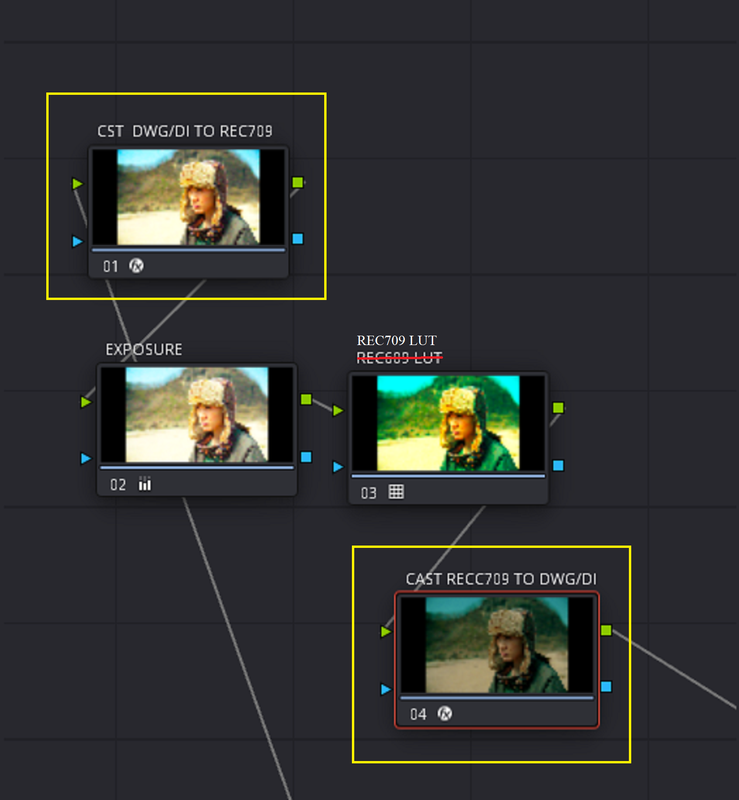
Task: Click node number 03 text
Action: [x=369, y=493]
